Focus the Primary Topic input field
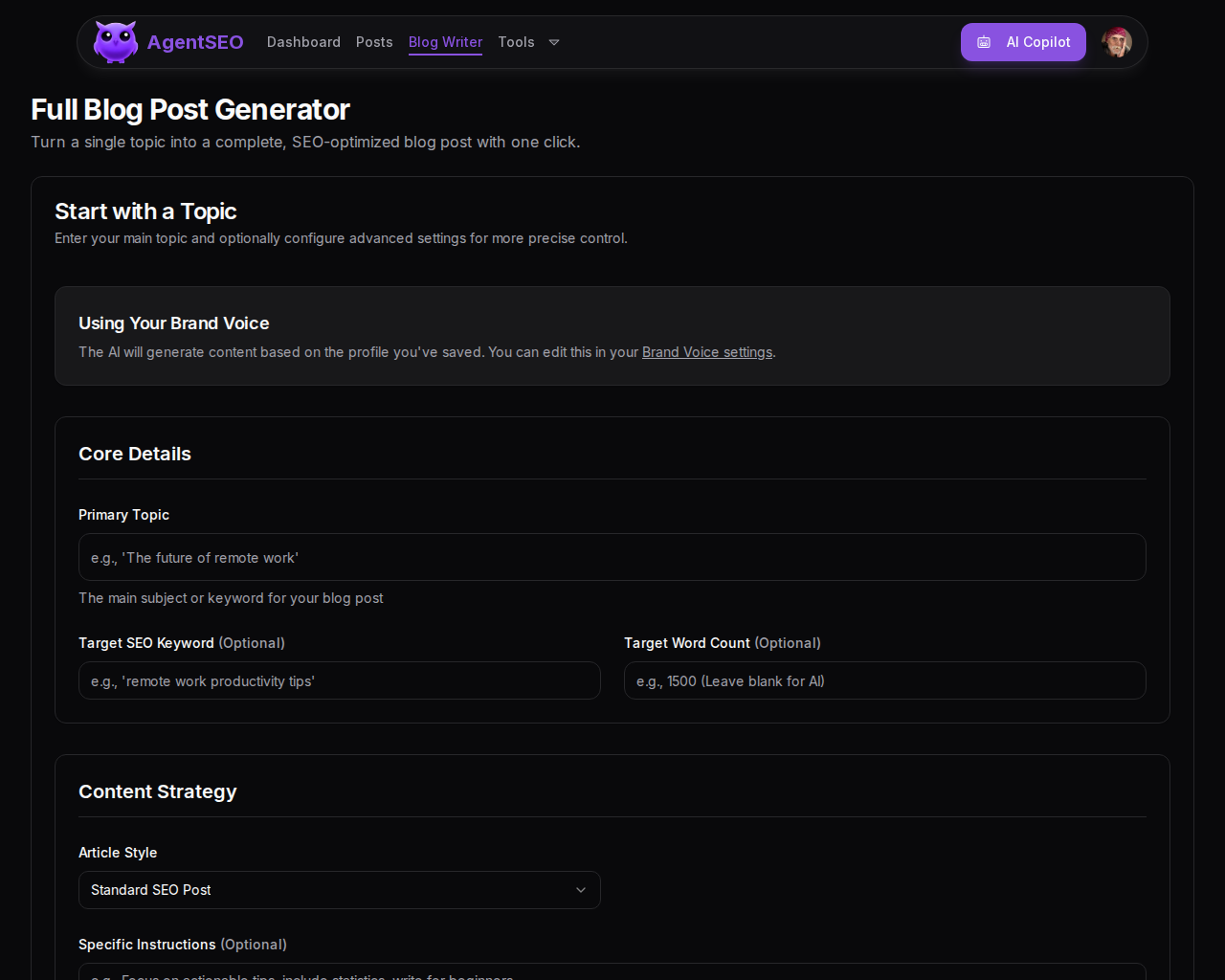Viewport: 1225px width, 980px height. click(612, 557)
